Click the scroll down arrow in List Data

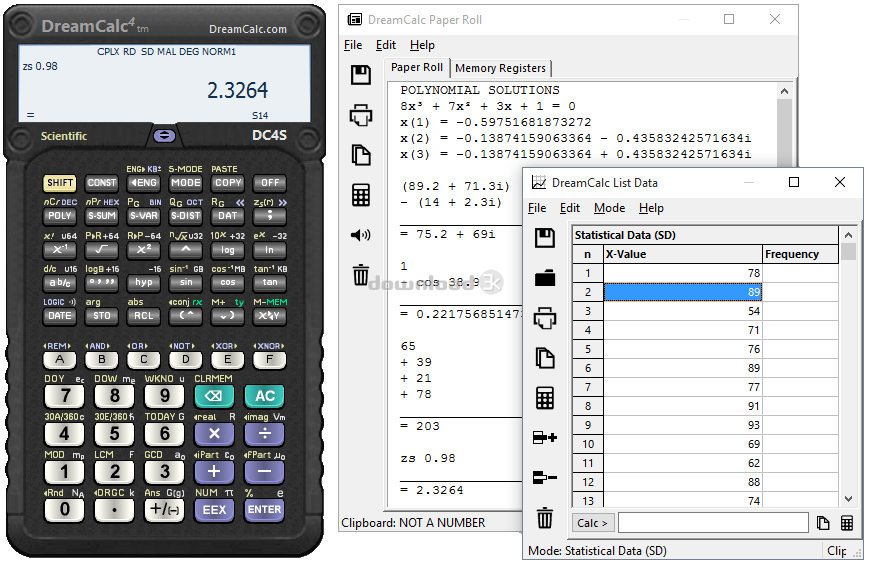pyautogui.click(x=848, y=499)
